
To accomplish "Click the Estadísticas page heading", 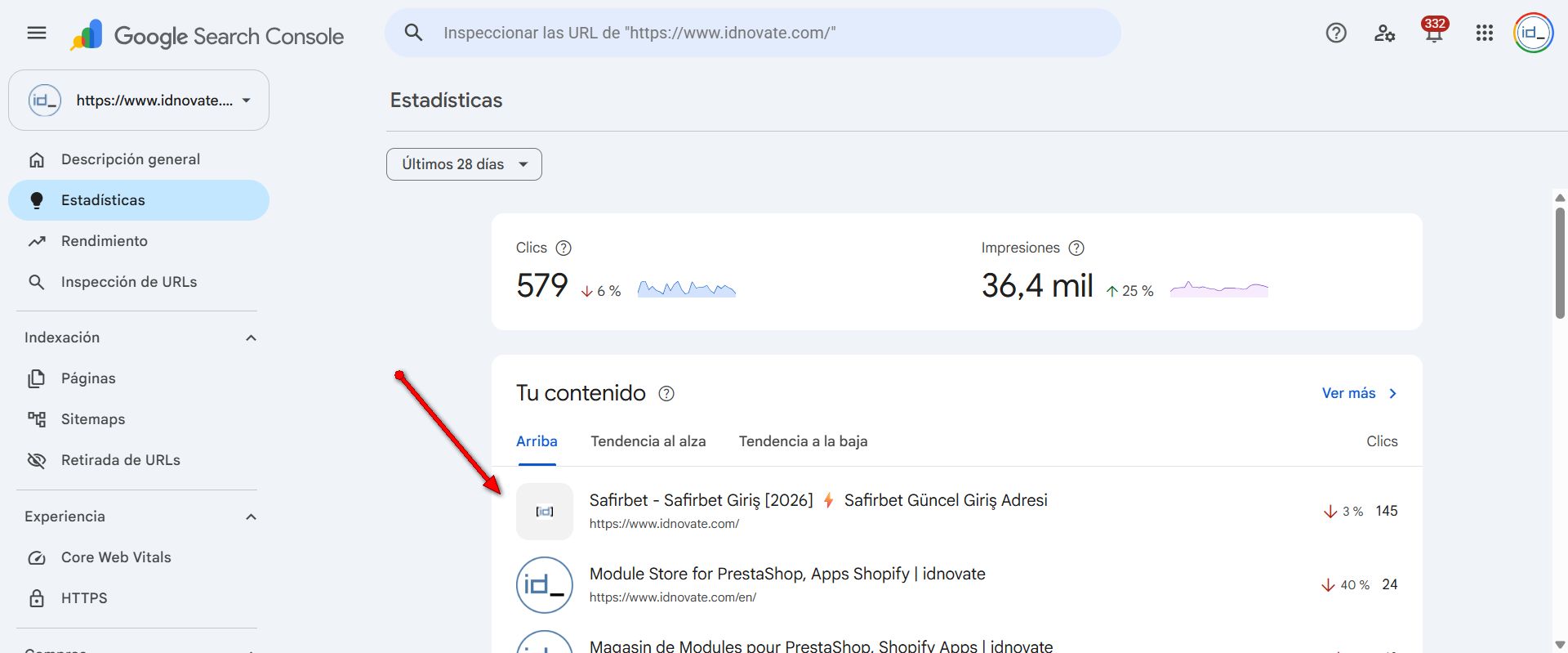I will (x=446, y=101).
